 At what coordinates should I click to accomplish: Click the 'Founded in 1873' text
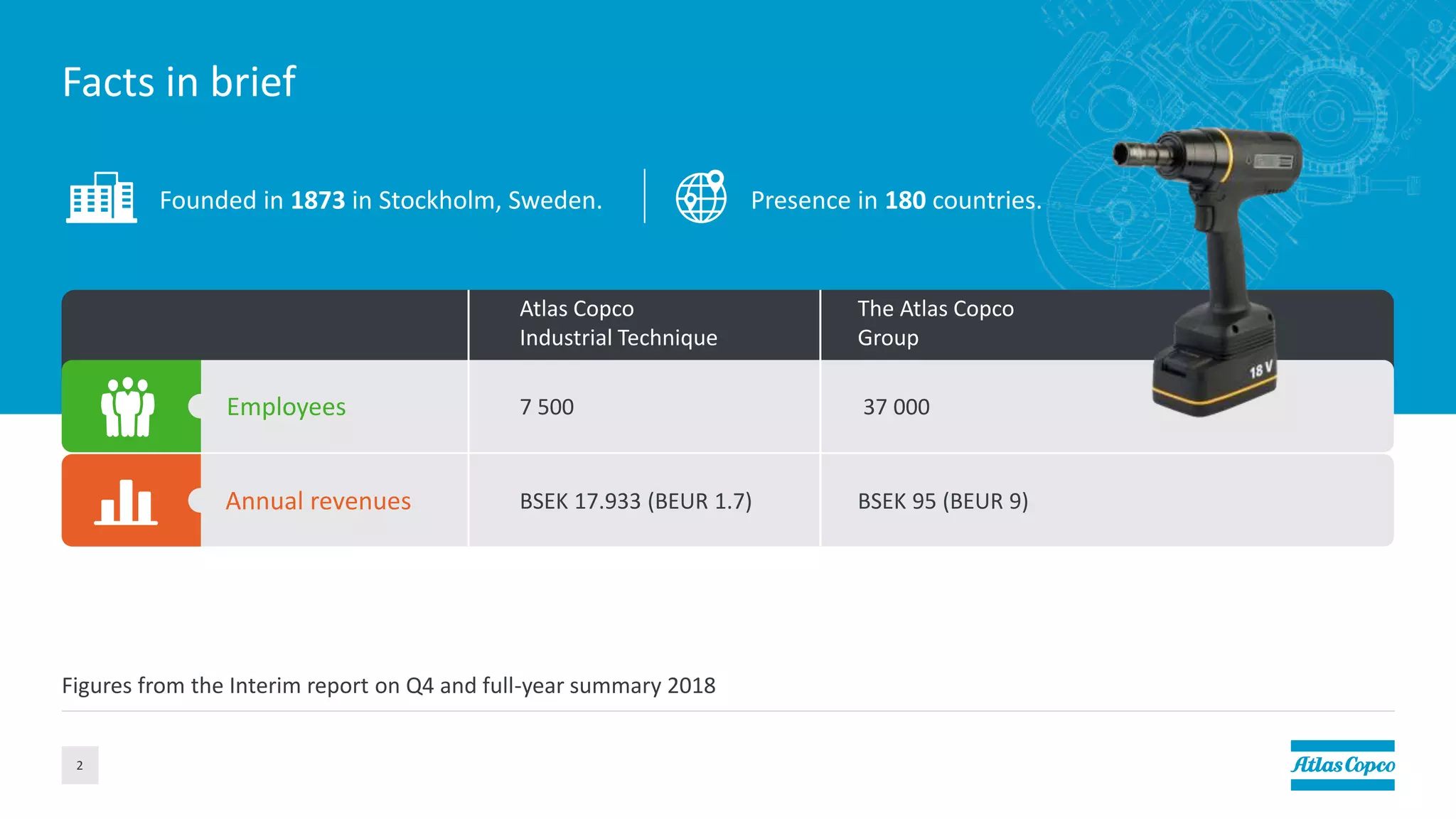[380, 200]
